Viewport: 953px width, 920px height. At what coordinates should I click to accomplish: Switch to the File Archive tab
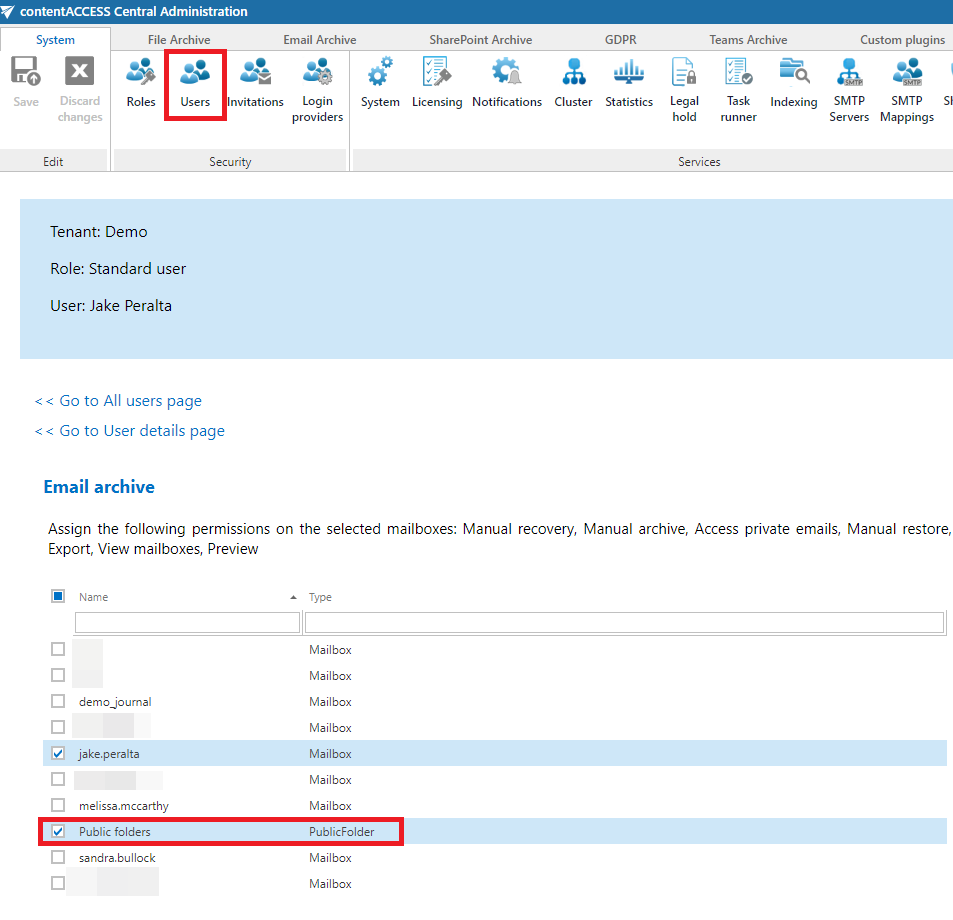(x=179, y=40)
